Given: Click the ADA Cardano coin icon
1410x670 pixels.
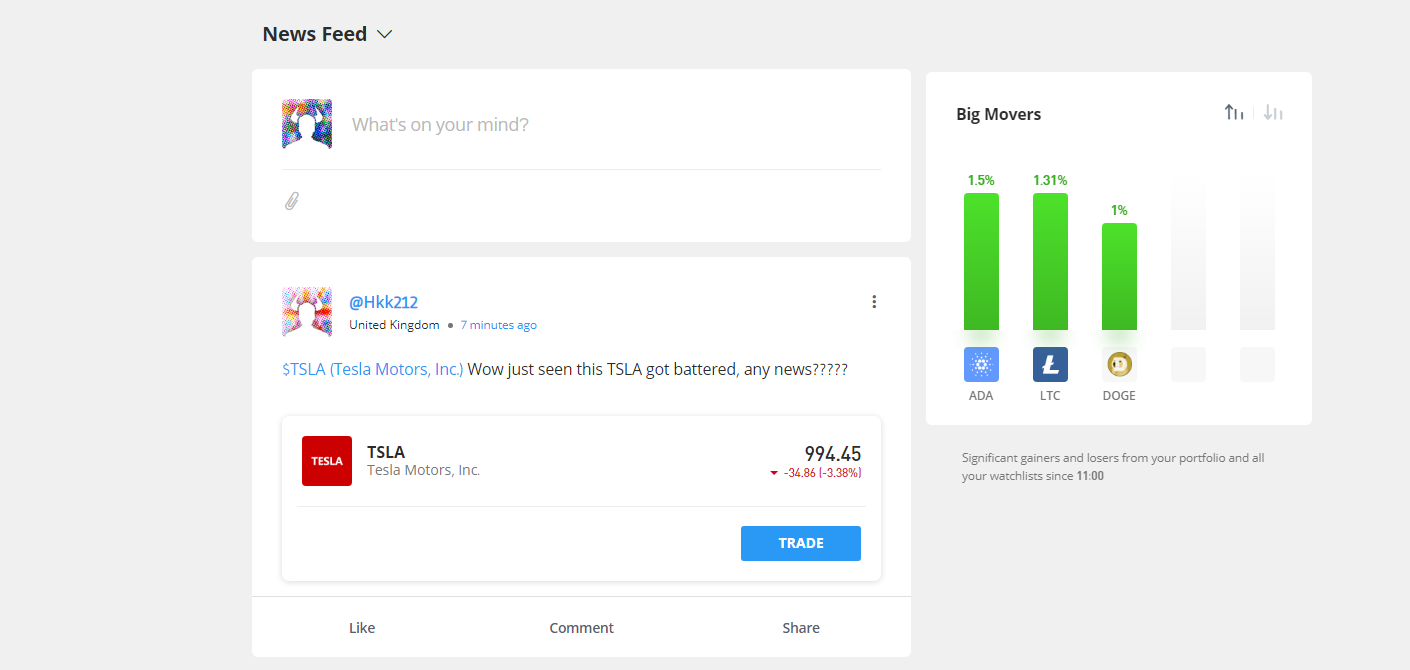Looking at the screenshot, I should pos(981,365).
